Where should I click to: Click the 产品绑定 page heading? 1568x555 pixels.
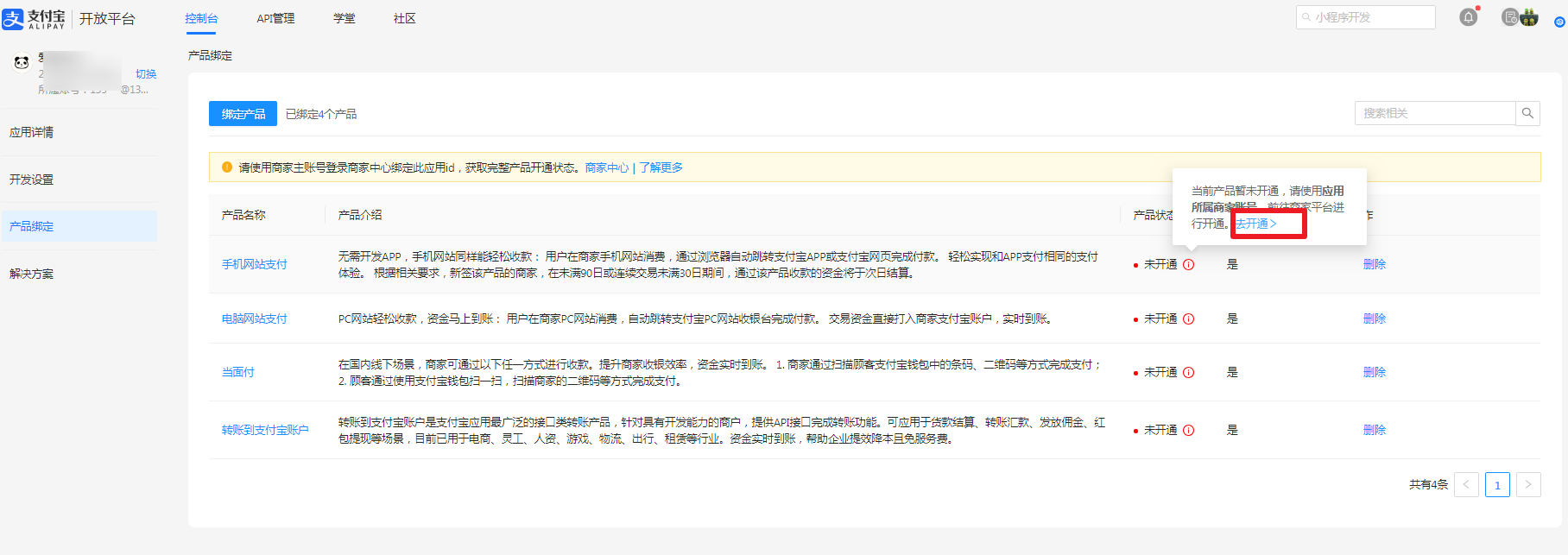tap(210, 55)
